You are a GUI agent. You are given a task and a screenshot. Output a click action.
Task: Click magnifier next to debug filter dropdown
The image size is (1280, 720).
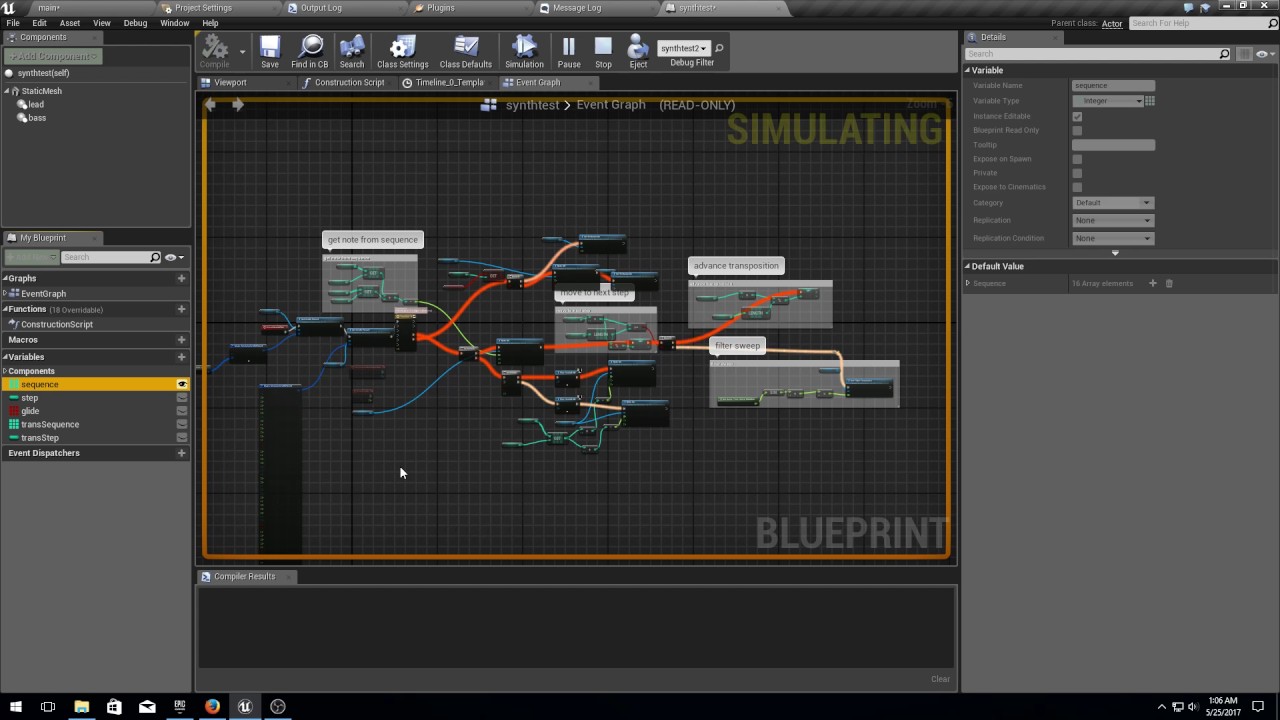coord(719,48)
